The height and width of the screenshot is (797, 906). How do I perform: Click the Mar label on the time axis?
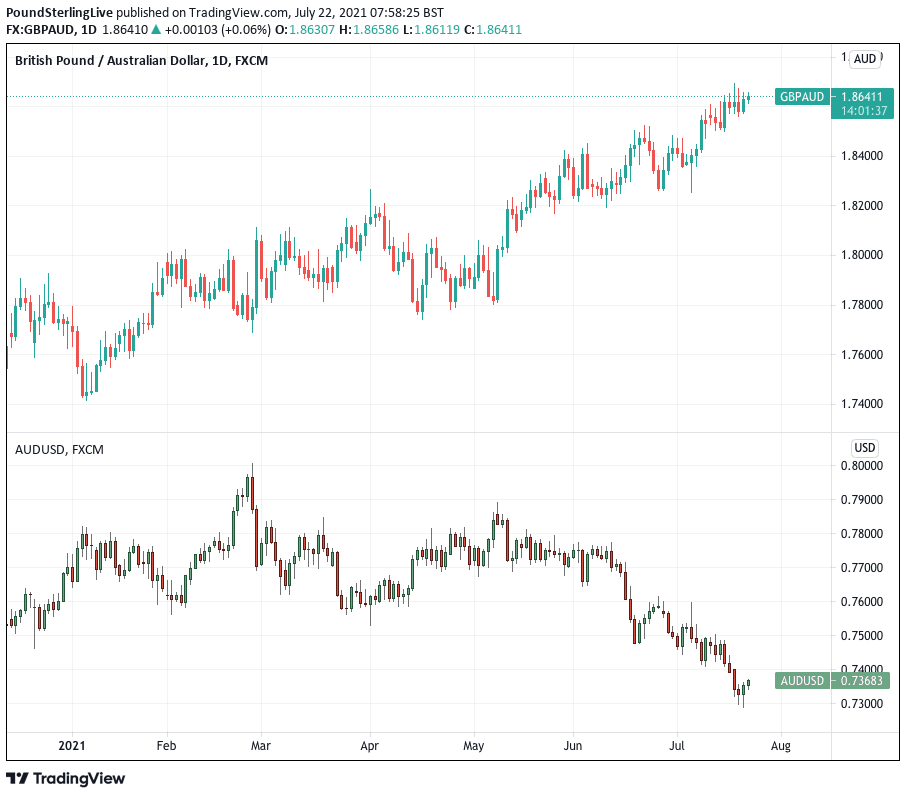[260, 745]
